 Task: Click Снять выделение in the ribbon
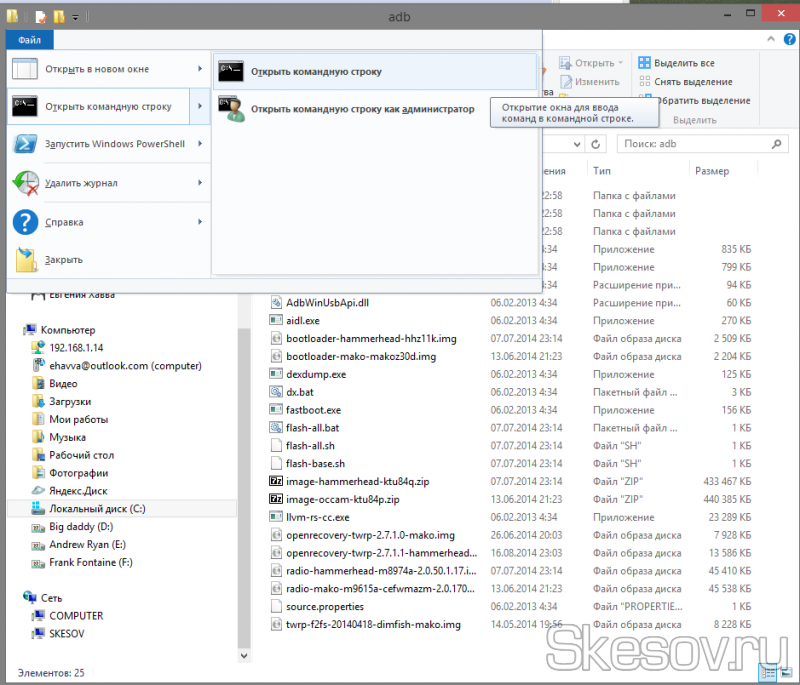[x=692, y=82]
